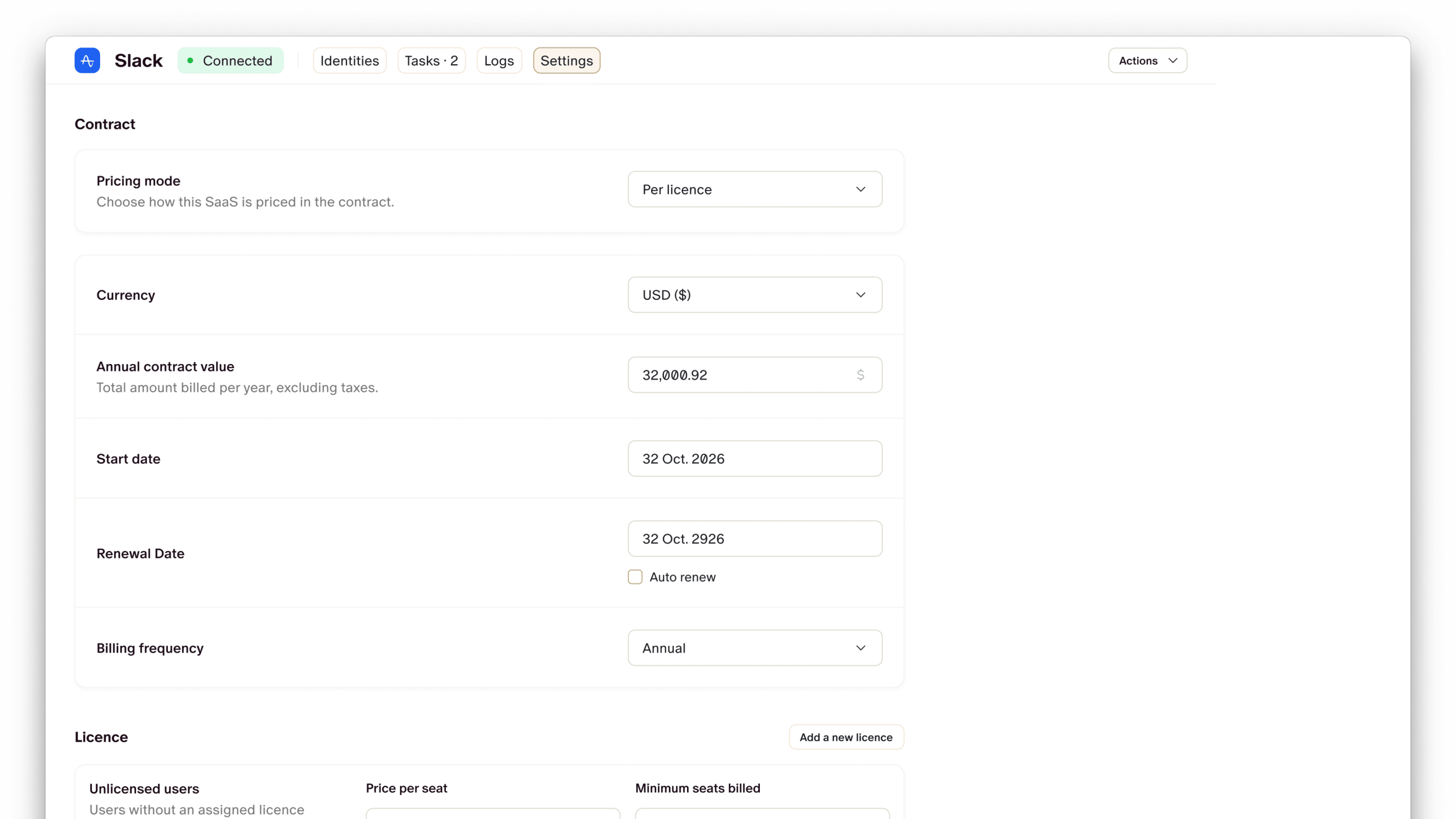Click the Currency label

(125, 295)
